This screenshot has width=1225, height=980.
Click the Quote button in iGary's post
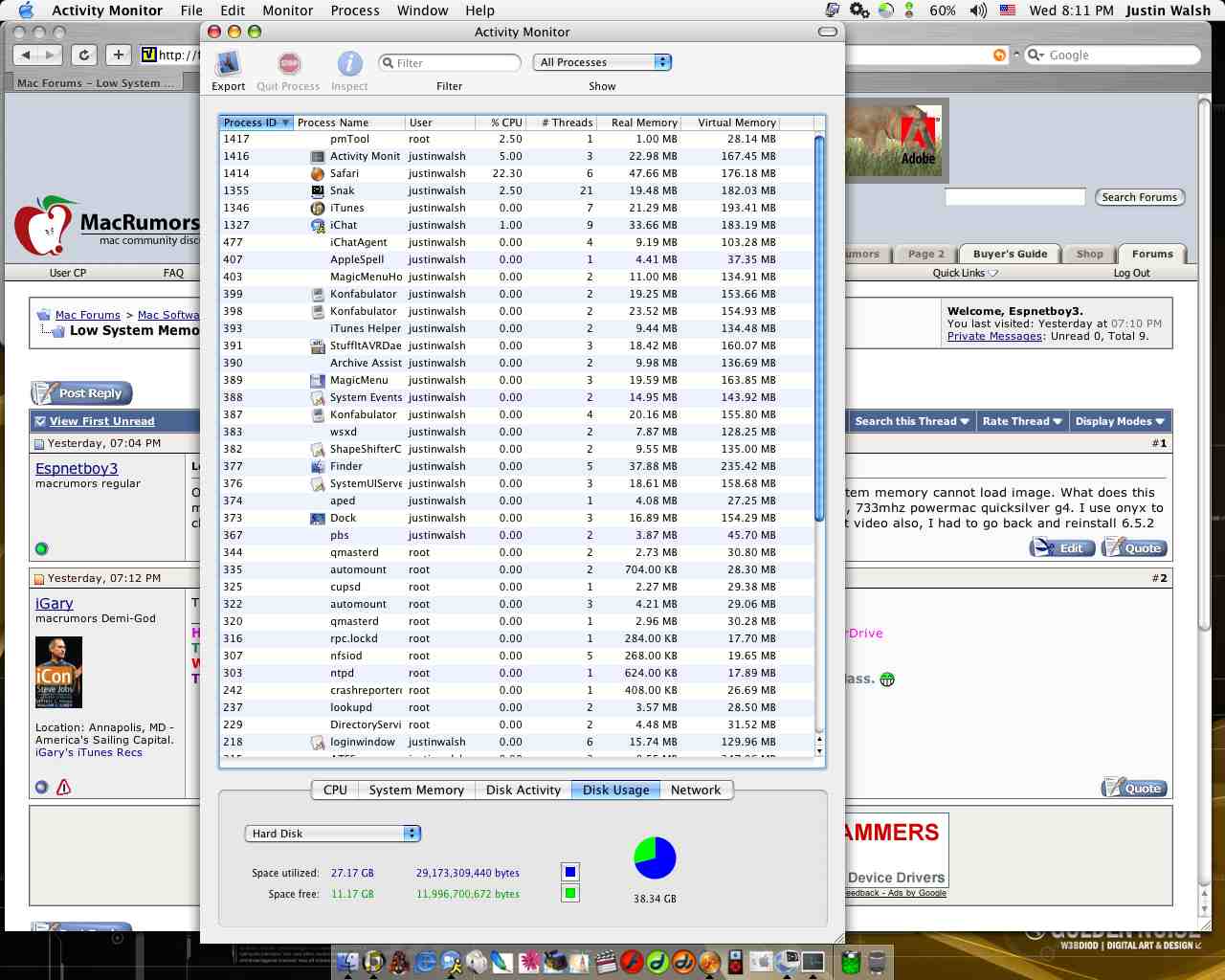(1133, 788)
